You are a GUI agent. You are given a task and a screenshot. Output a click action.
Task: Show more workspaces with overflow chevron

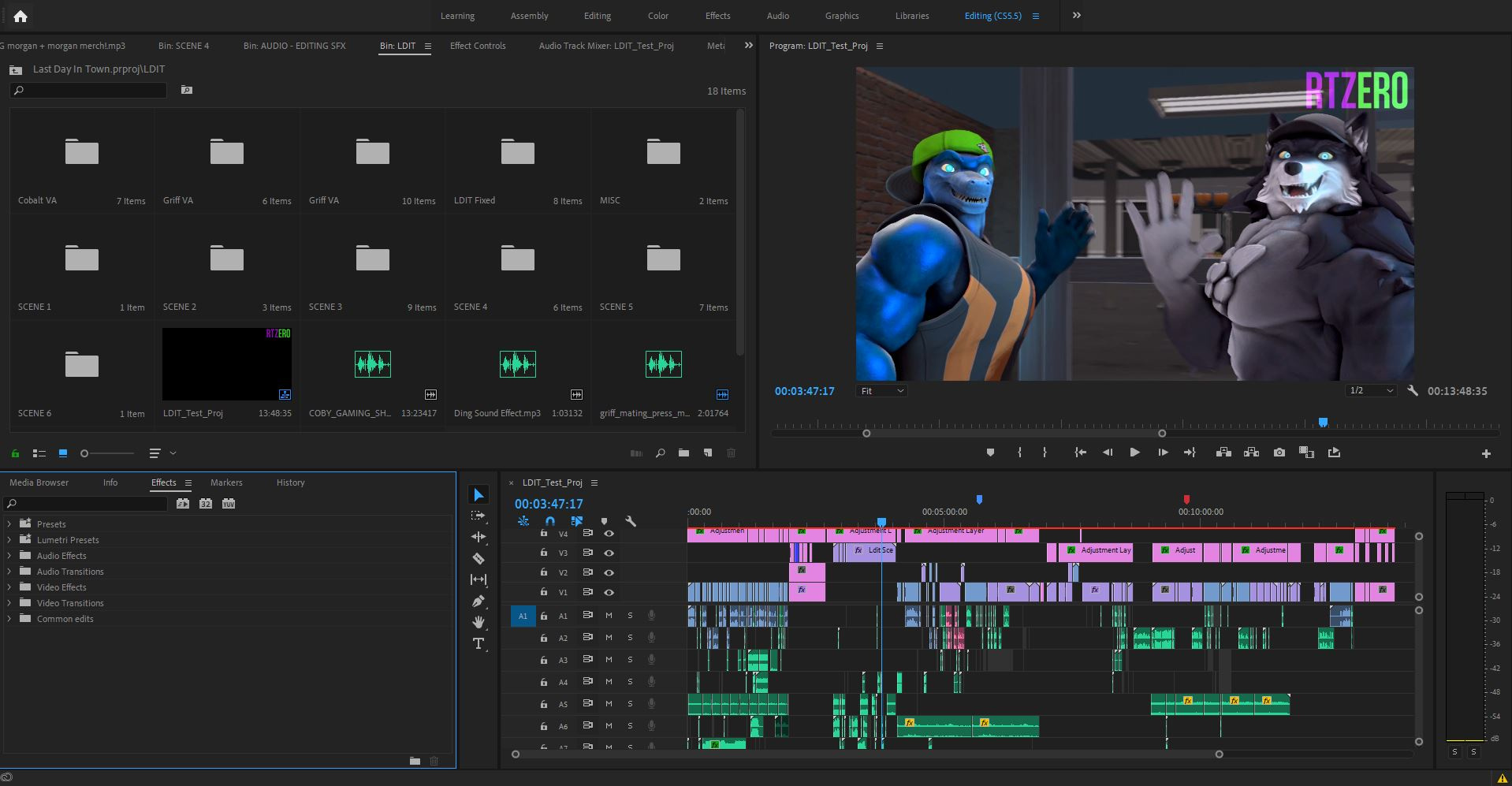click(1077, 15)
